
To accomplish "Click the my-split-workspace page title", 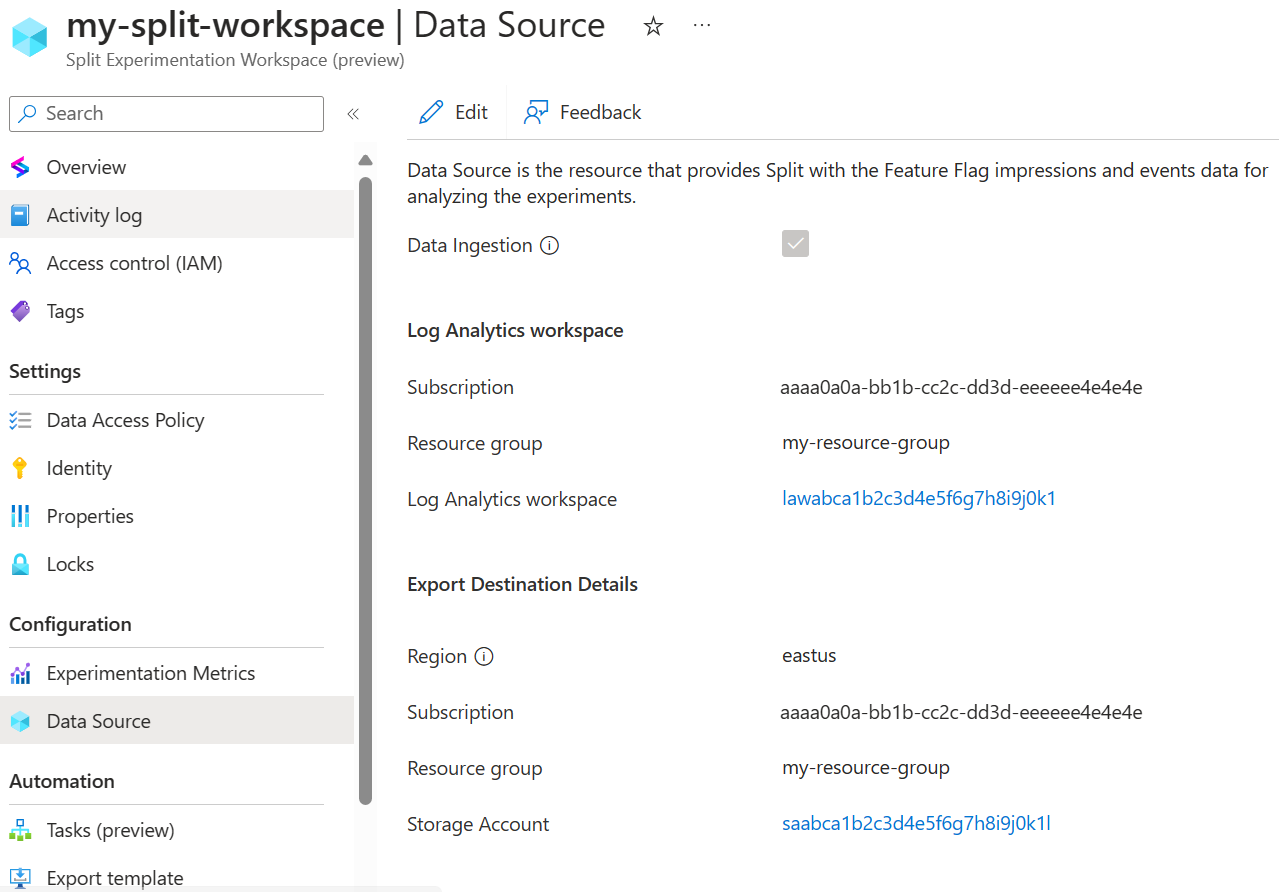I will coord(225,25).
